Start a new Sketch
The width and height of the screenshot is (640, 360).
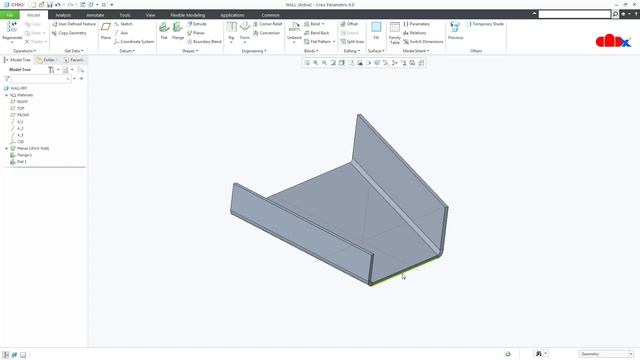click(x=123, y=24)
